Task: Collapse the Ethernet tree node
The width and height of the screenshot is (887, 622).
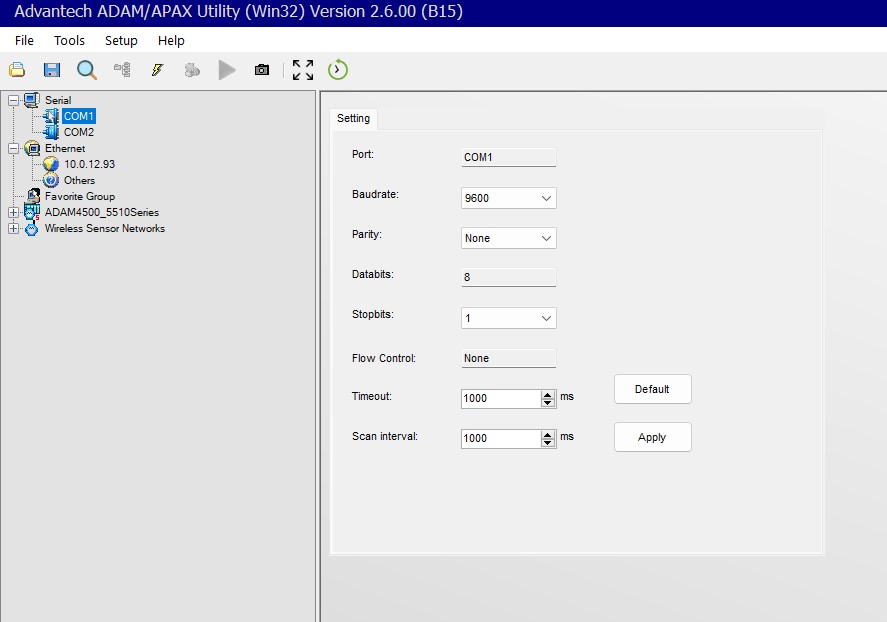Action: [14, 148]
